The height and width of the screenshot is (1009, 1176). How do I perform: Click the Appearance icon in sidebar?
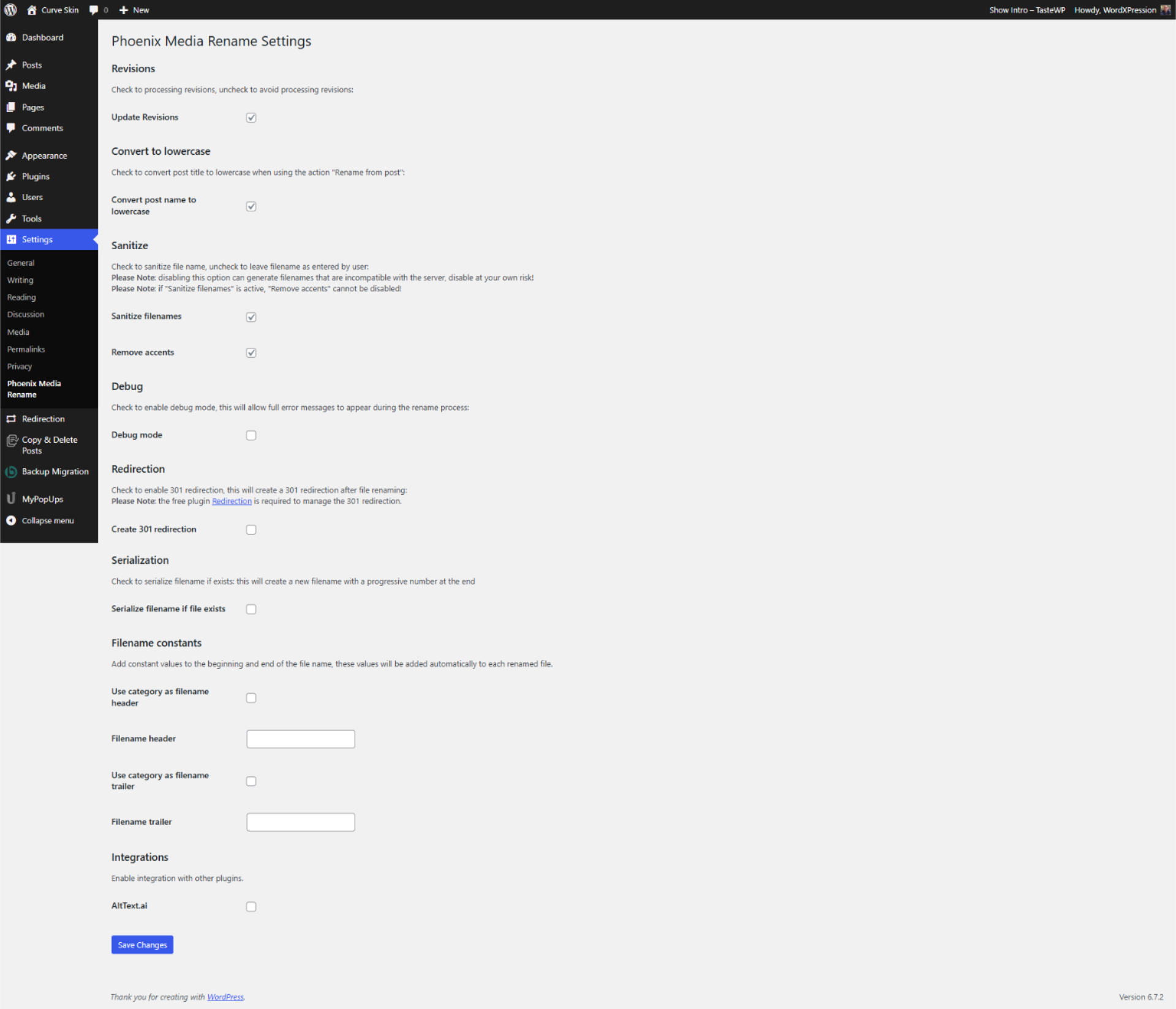click(12, 155)
